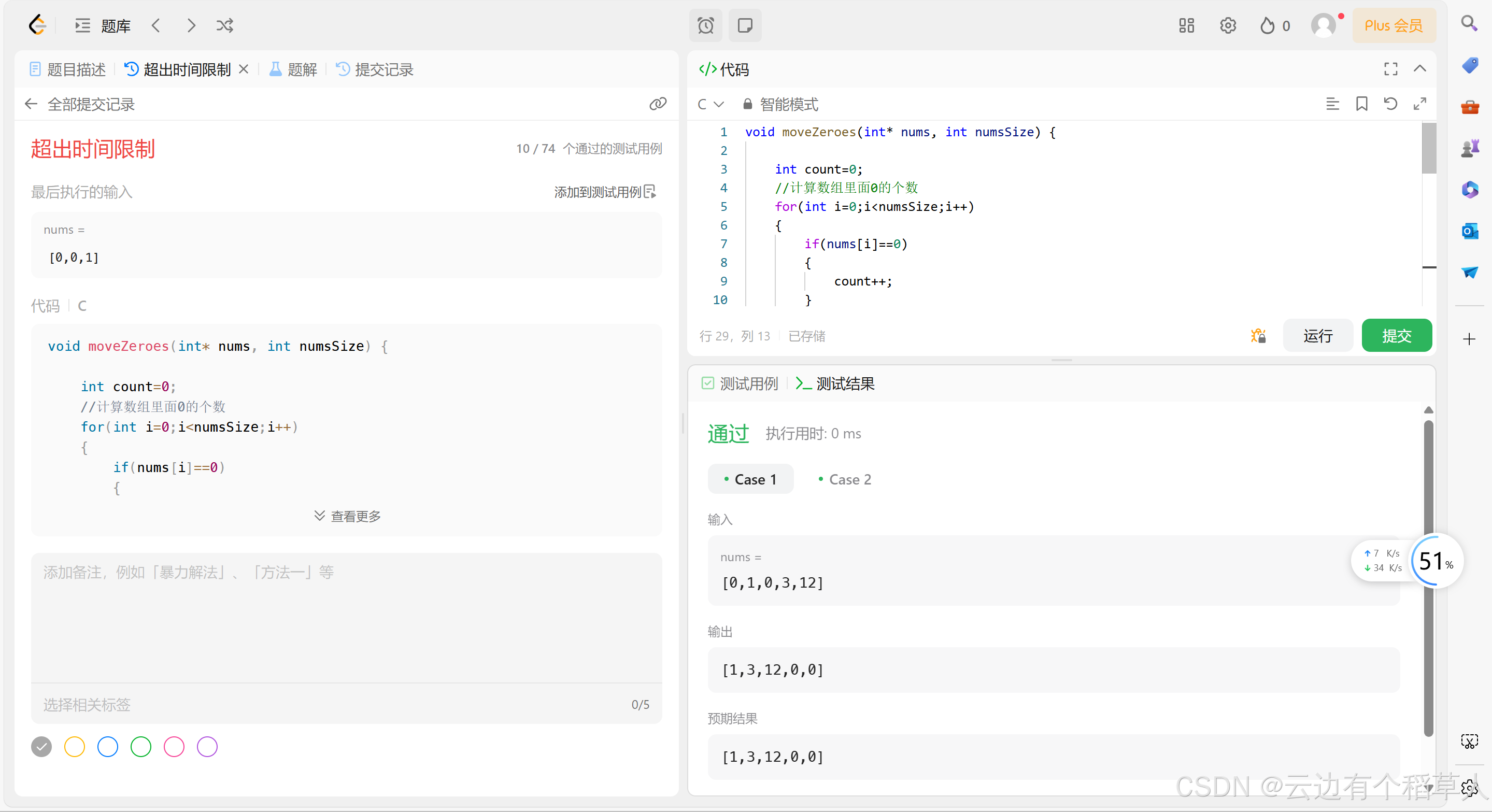Image resolution: width=1492 pixels, height=812 pixels.
Task: Reset code with the undo arrow icon
Action: [x=1390, y=104]
